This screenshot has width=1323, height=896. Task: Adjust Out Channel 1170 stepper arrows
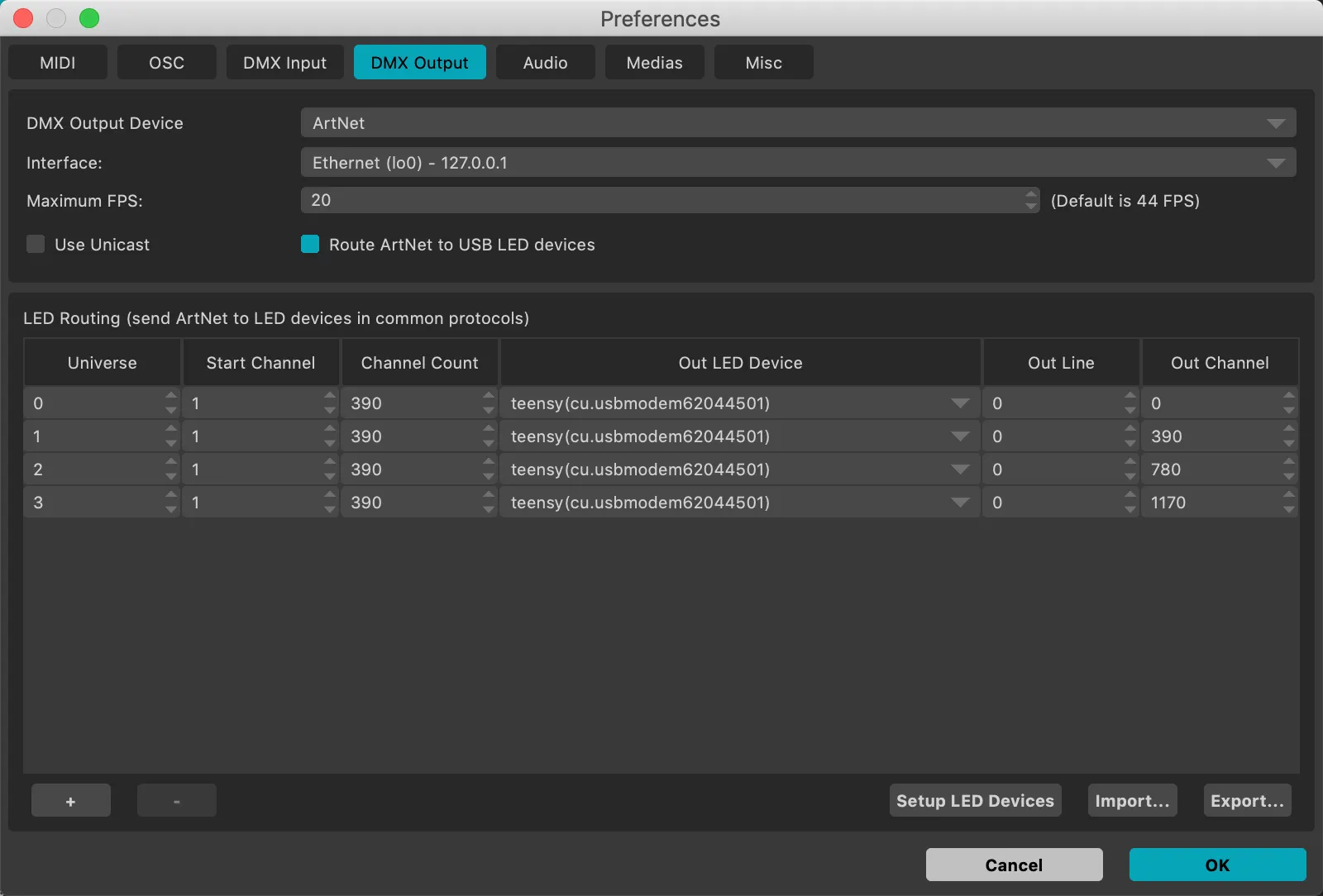tap(1289, 503)
